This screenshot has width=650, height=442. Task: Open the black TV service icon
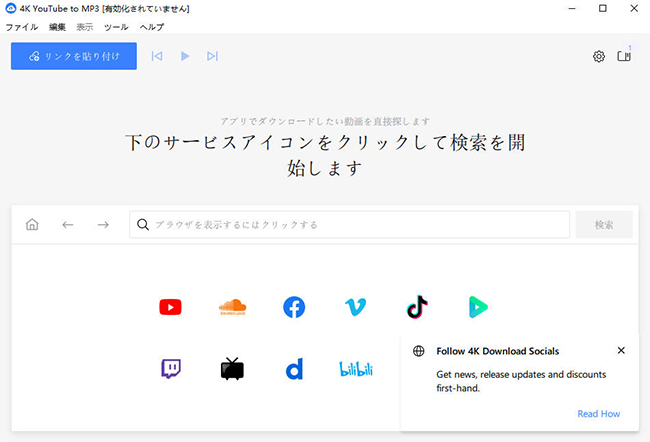point(232,369)
